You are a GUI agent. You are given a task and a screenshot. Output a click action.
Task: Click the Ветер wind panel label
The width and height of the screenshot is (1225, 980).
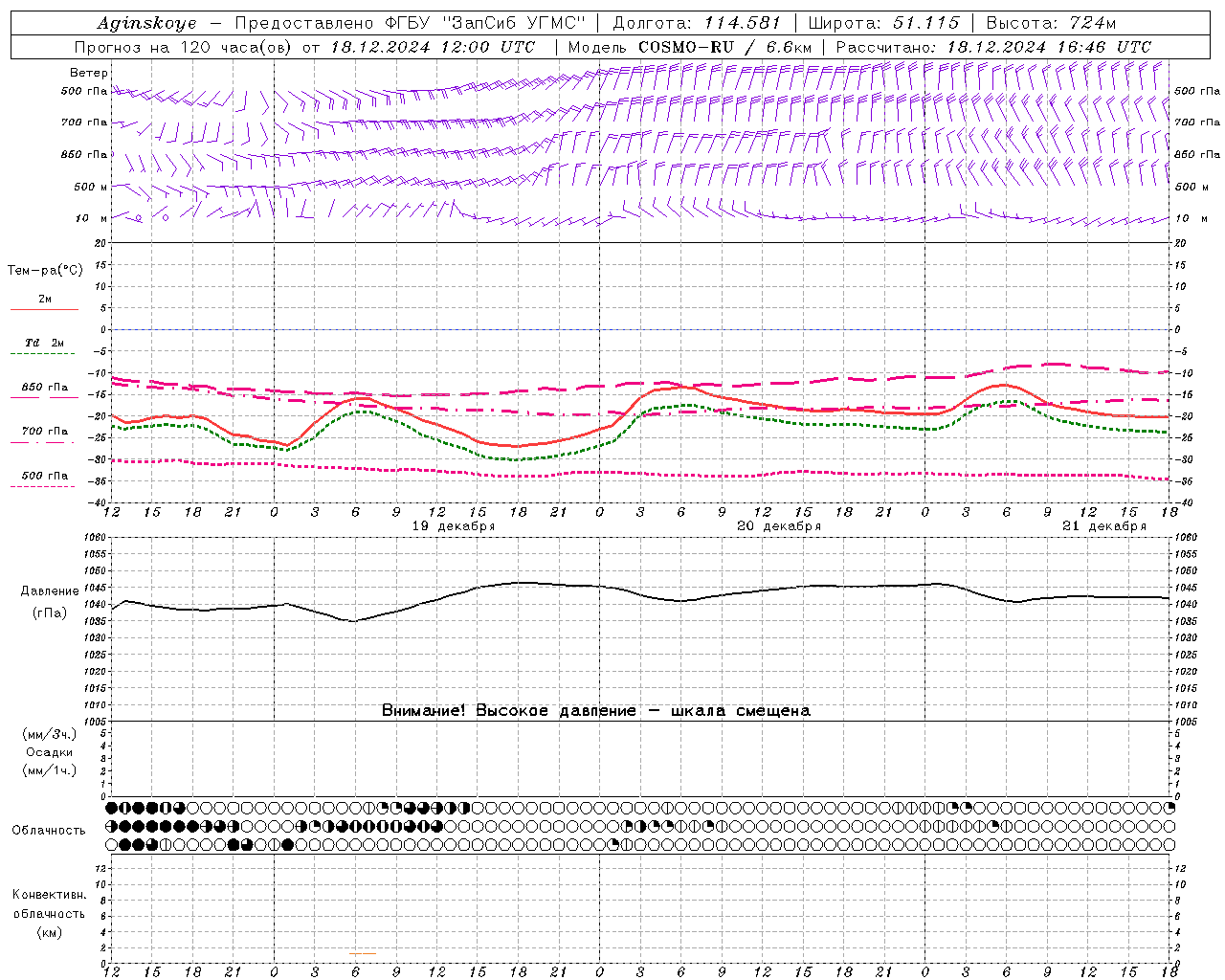[89, 73]
